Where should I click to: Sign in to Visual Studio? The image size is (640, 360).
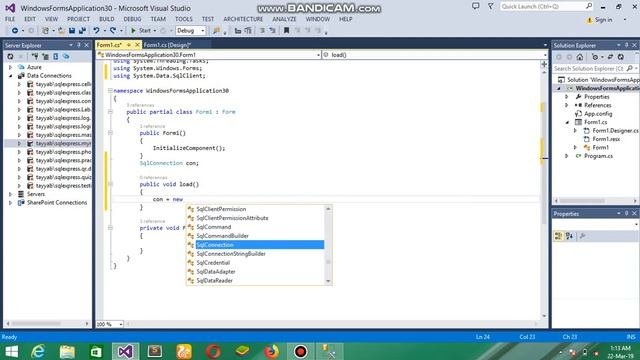pyautogui.click(x=603, y=20)
